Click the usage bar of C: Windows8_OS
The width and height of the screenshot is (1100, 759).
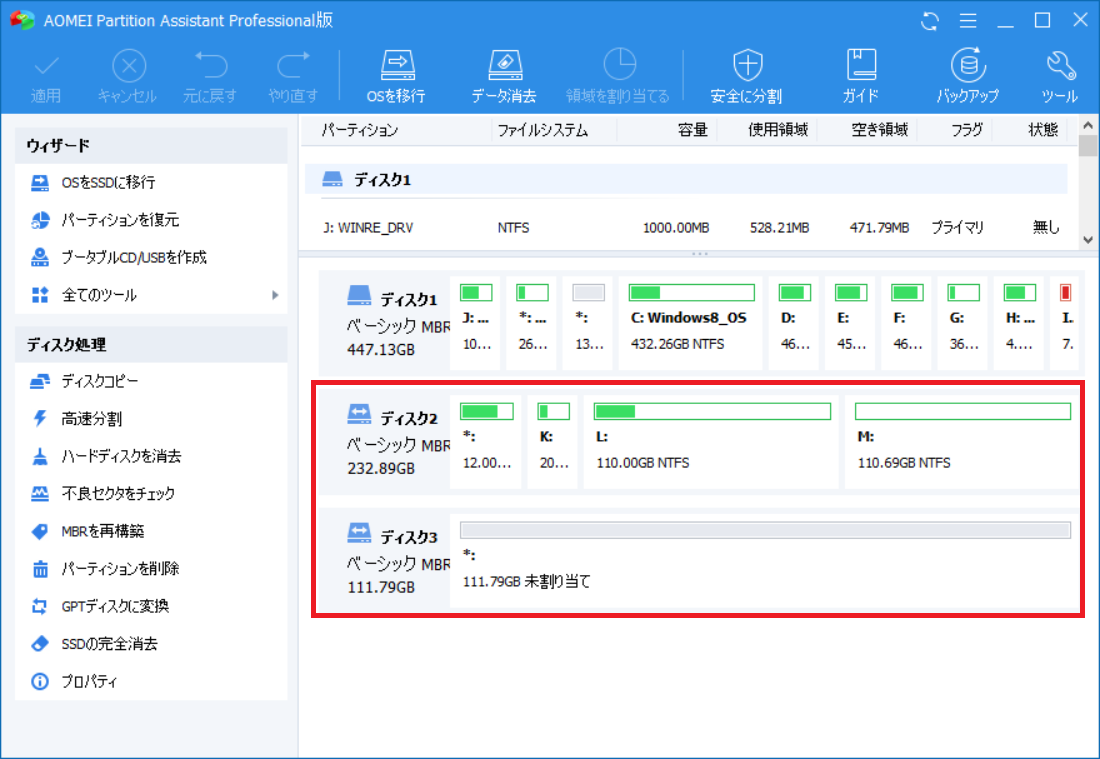point(692,293)
